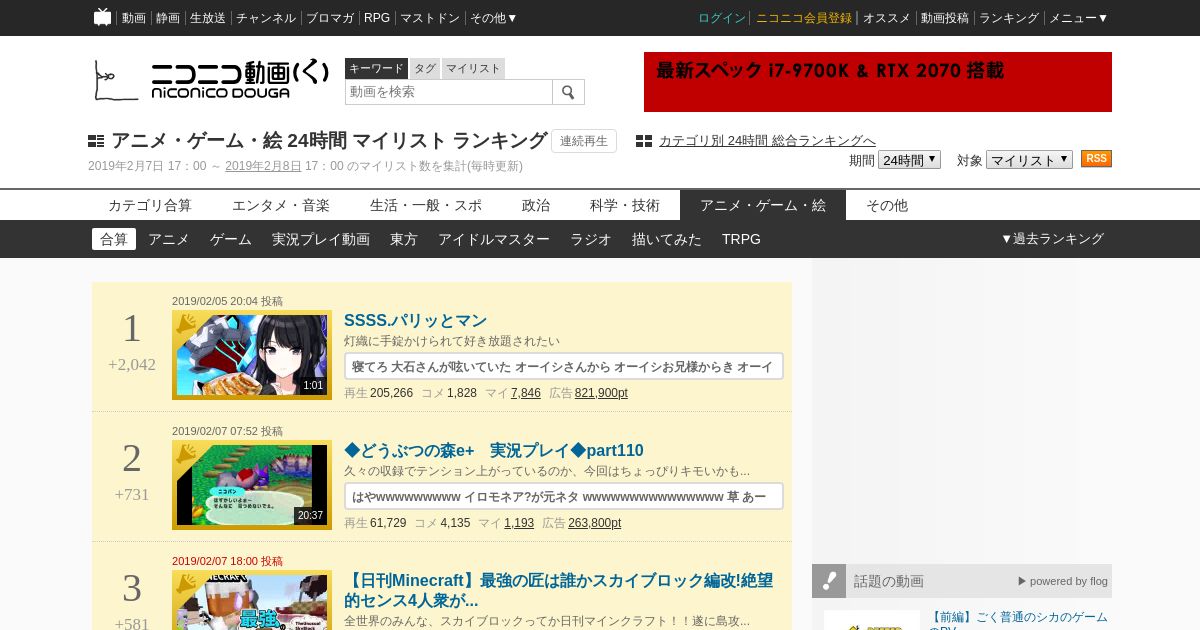1200x630 pixels.
Task: Click the マストドン link in top bar
Action: pos(430,18)
